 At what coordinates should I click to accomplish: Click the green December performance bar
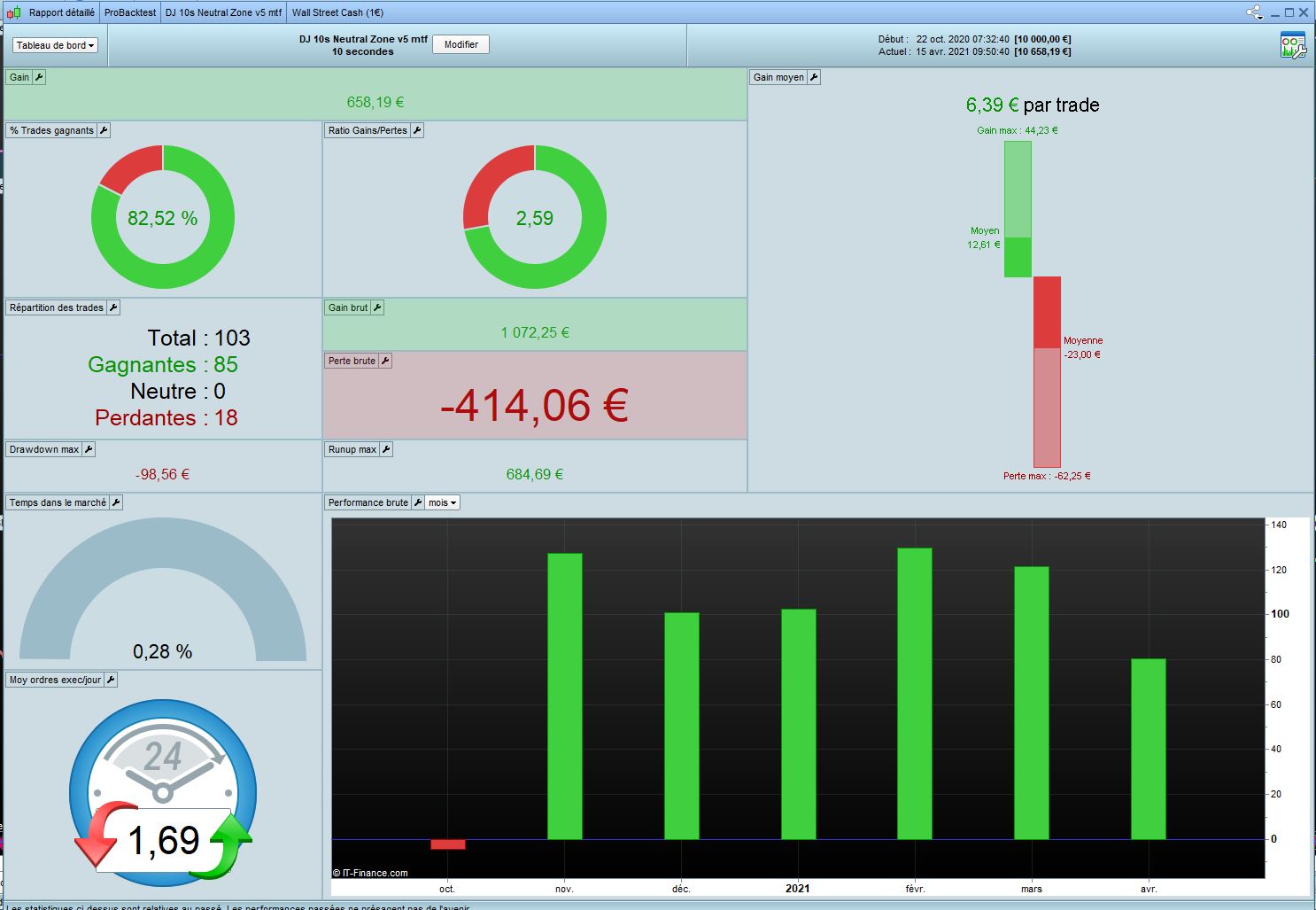coord(682,726)
